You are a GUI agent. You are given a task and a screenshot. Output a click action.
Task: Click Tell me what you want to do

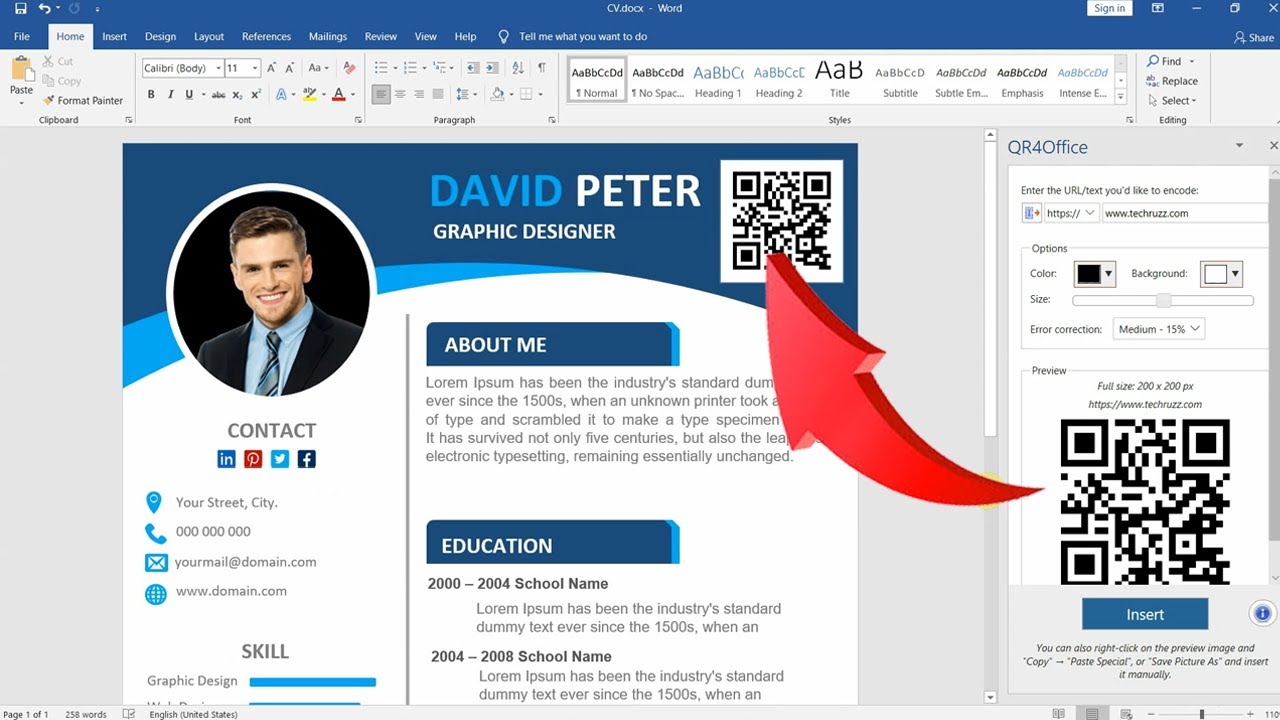pos(583,36)
